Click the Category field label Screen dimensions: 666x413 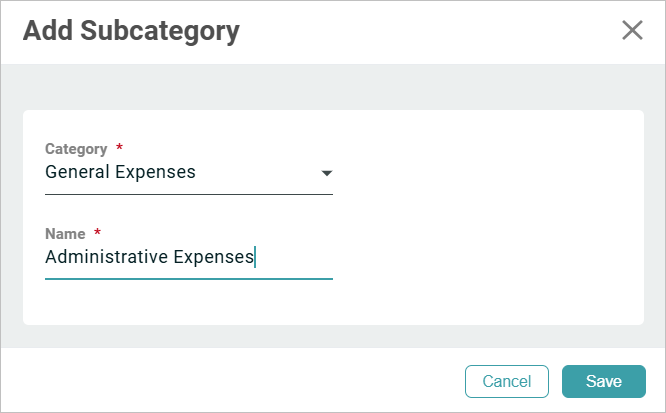click(x=76, y=149)
